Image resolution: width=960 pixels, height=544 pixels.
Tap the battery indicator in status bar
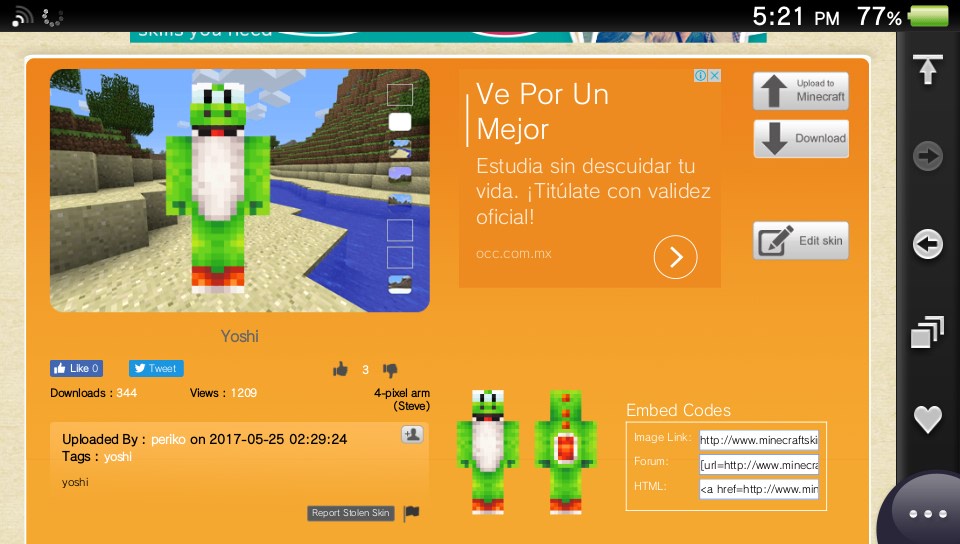tap(928, 16)
